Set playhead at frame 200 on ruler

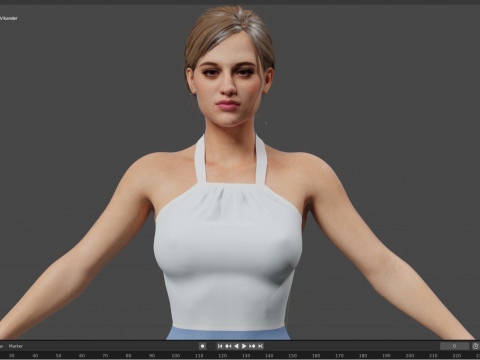tap(410, 356)
